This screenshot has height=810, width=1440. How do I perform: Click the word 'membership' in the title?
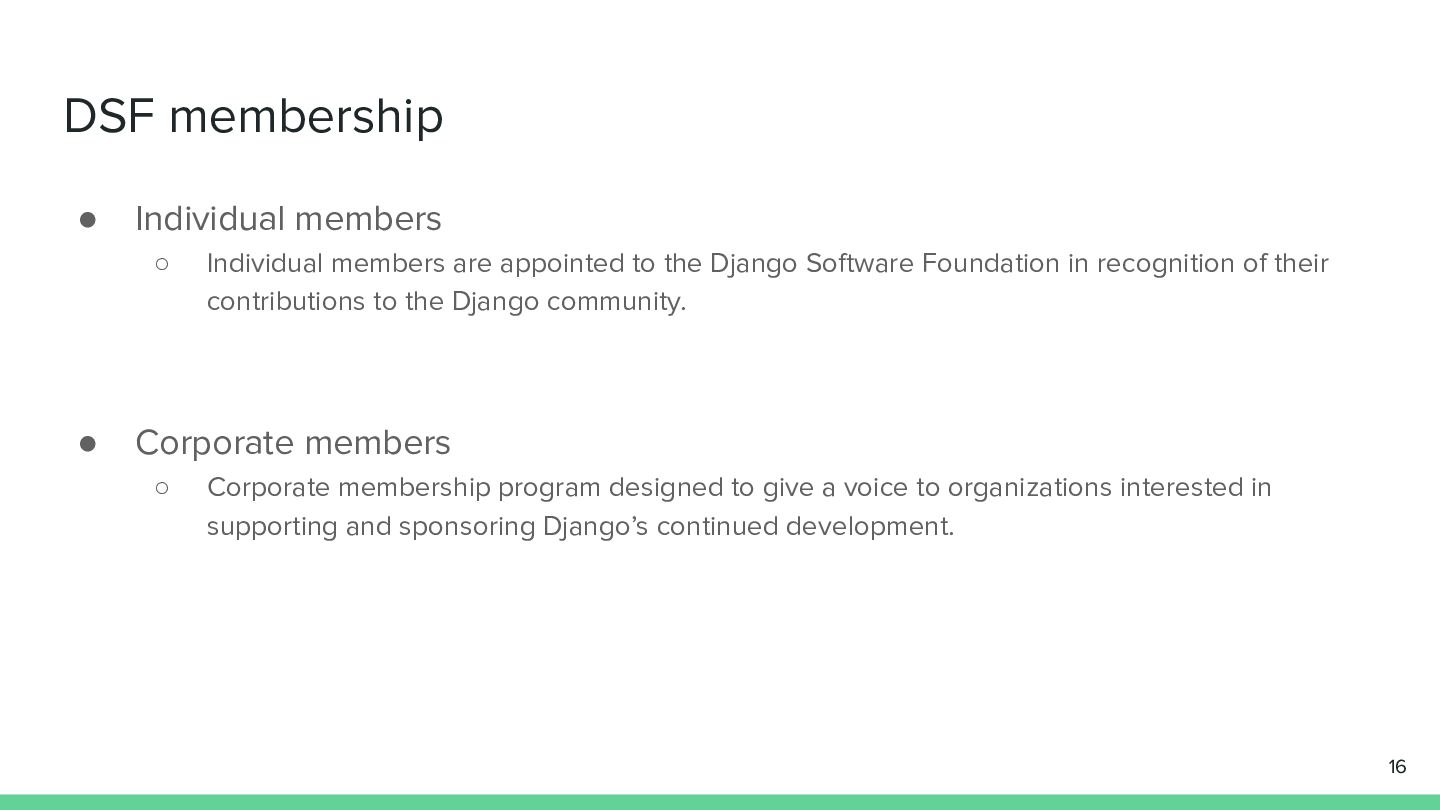[306, 116]
